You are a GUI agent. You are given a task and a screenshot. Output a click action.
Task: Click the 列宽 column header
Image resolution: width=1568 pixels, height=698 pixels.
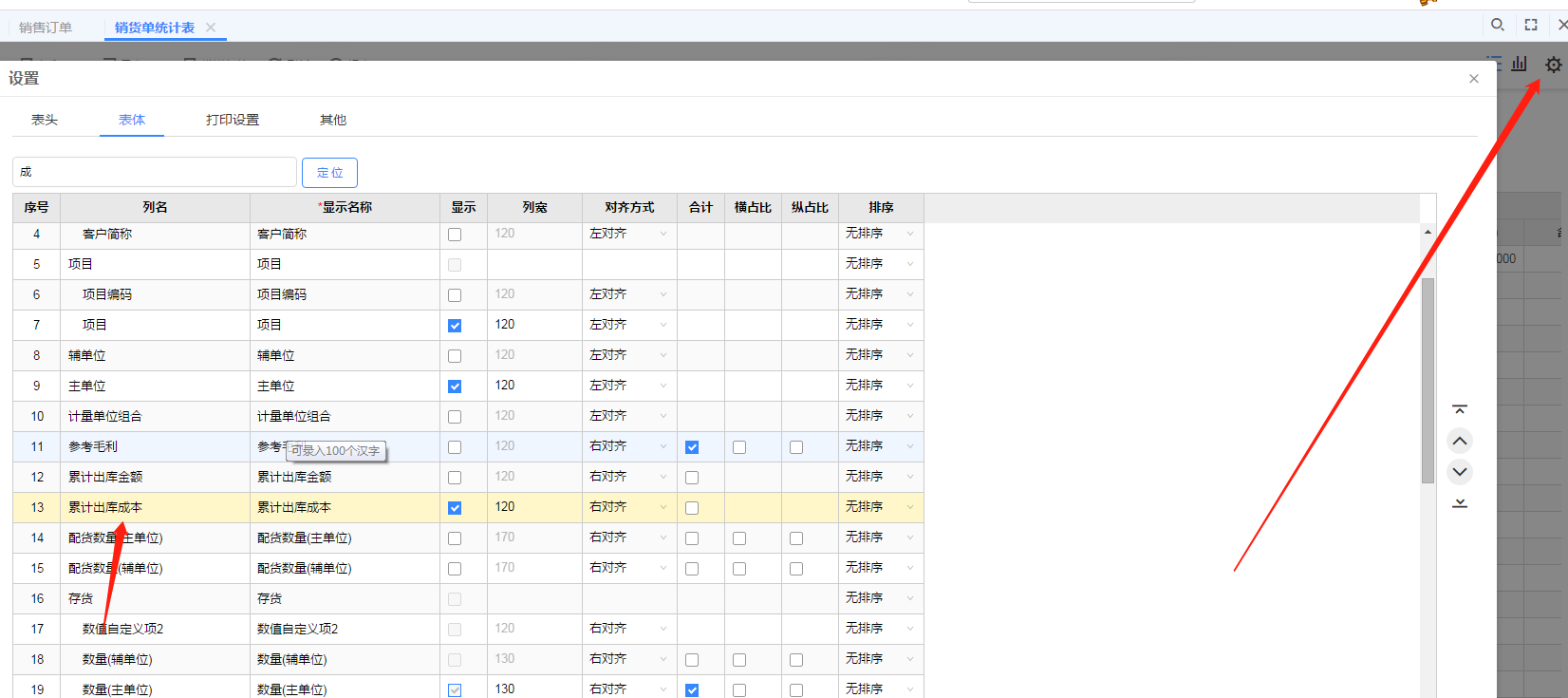coord(534,207)
